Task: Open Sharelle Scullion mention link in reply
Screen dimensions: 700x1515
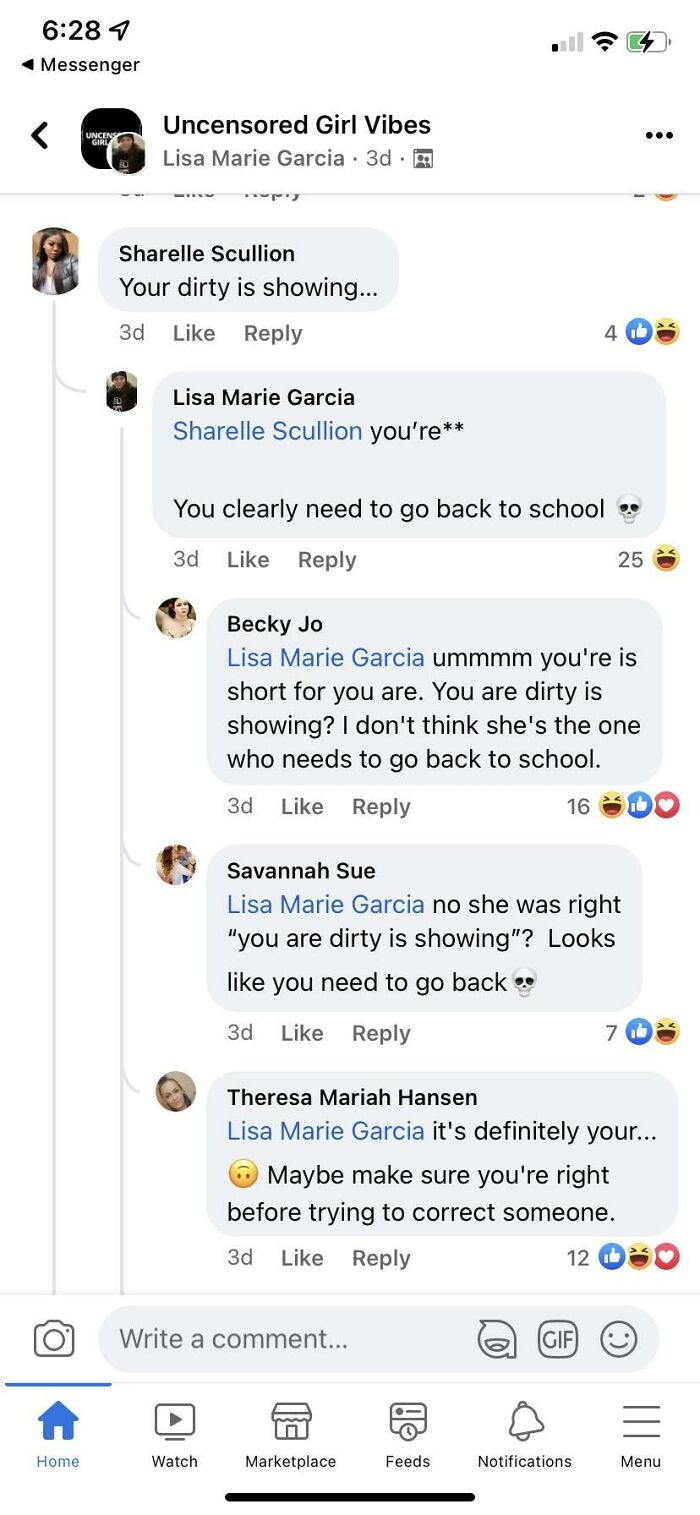Action: [267, 431]
